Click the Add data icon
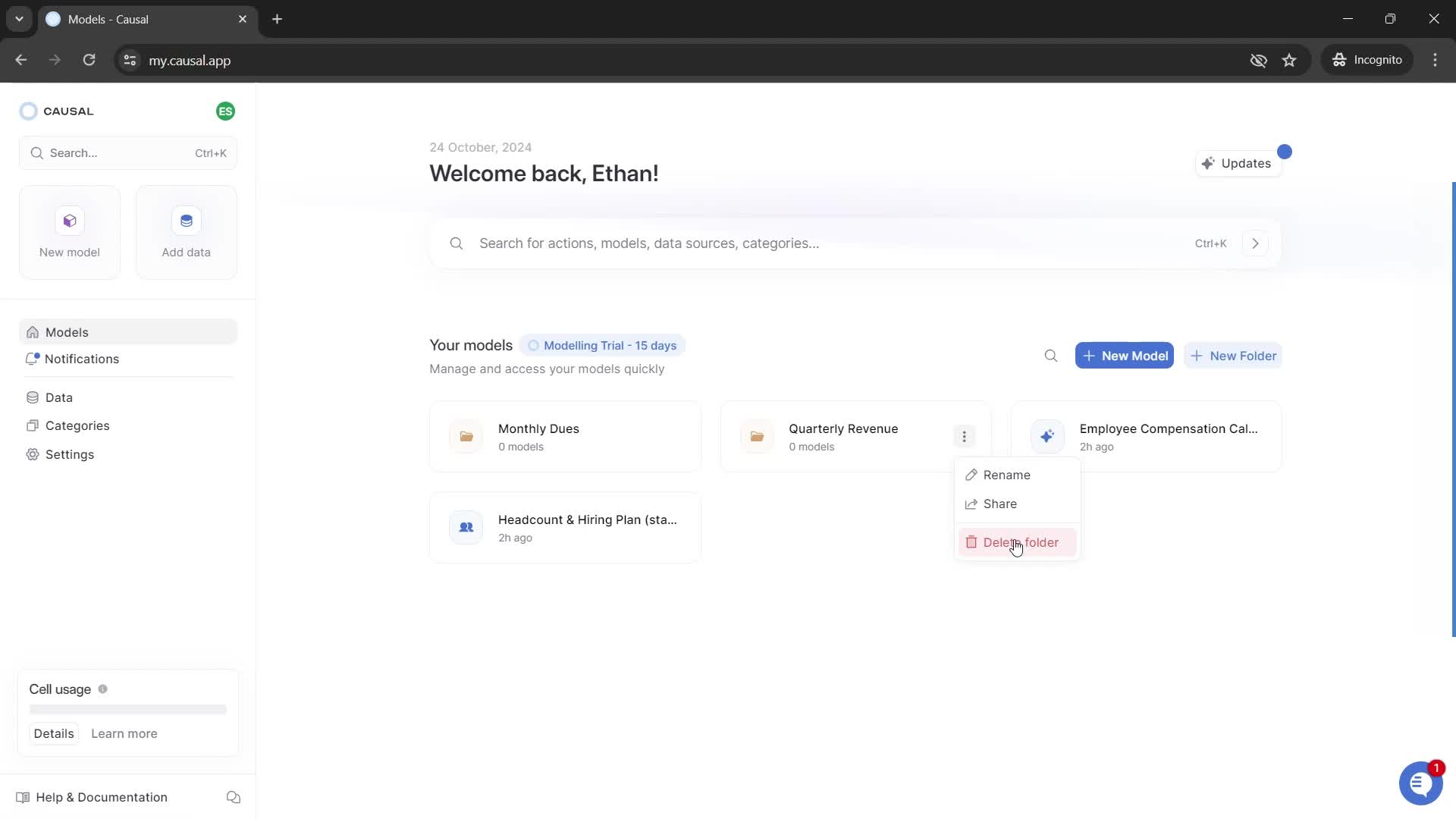 (x=185, y=220)
